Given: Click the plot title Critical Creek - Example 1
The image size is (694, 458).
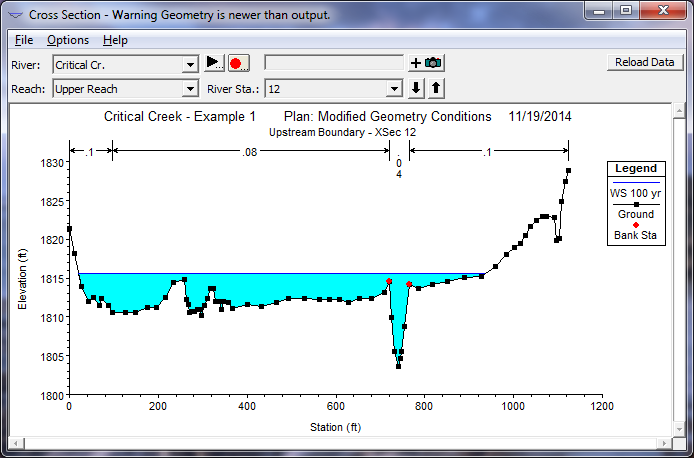Looking at the screenshot, I should pos(180,117).
